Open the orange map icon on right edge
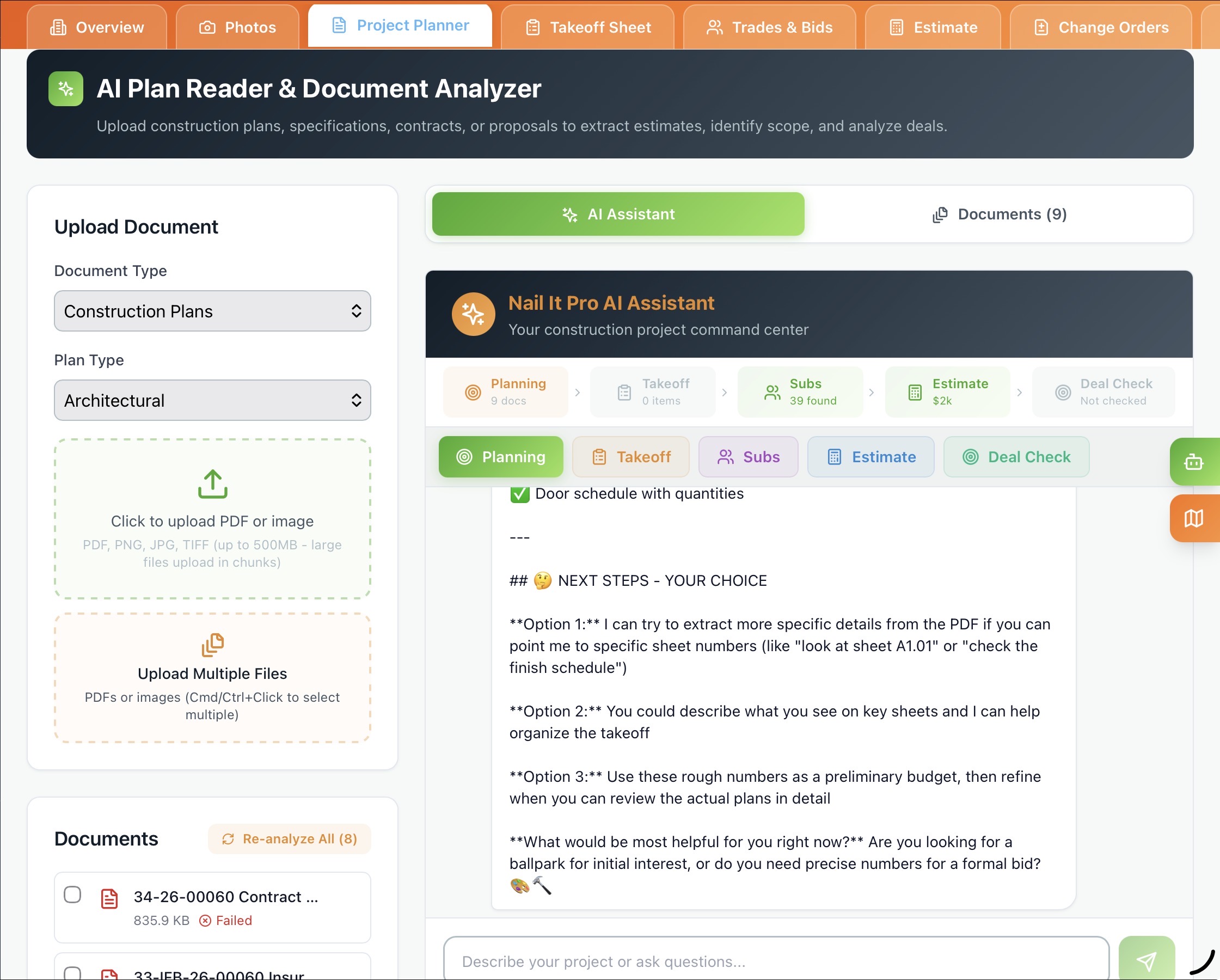The height and width of the screenshot is (980, 1220). pyautogui.click(x=1195, y=518)
